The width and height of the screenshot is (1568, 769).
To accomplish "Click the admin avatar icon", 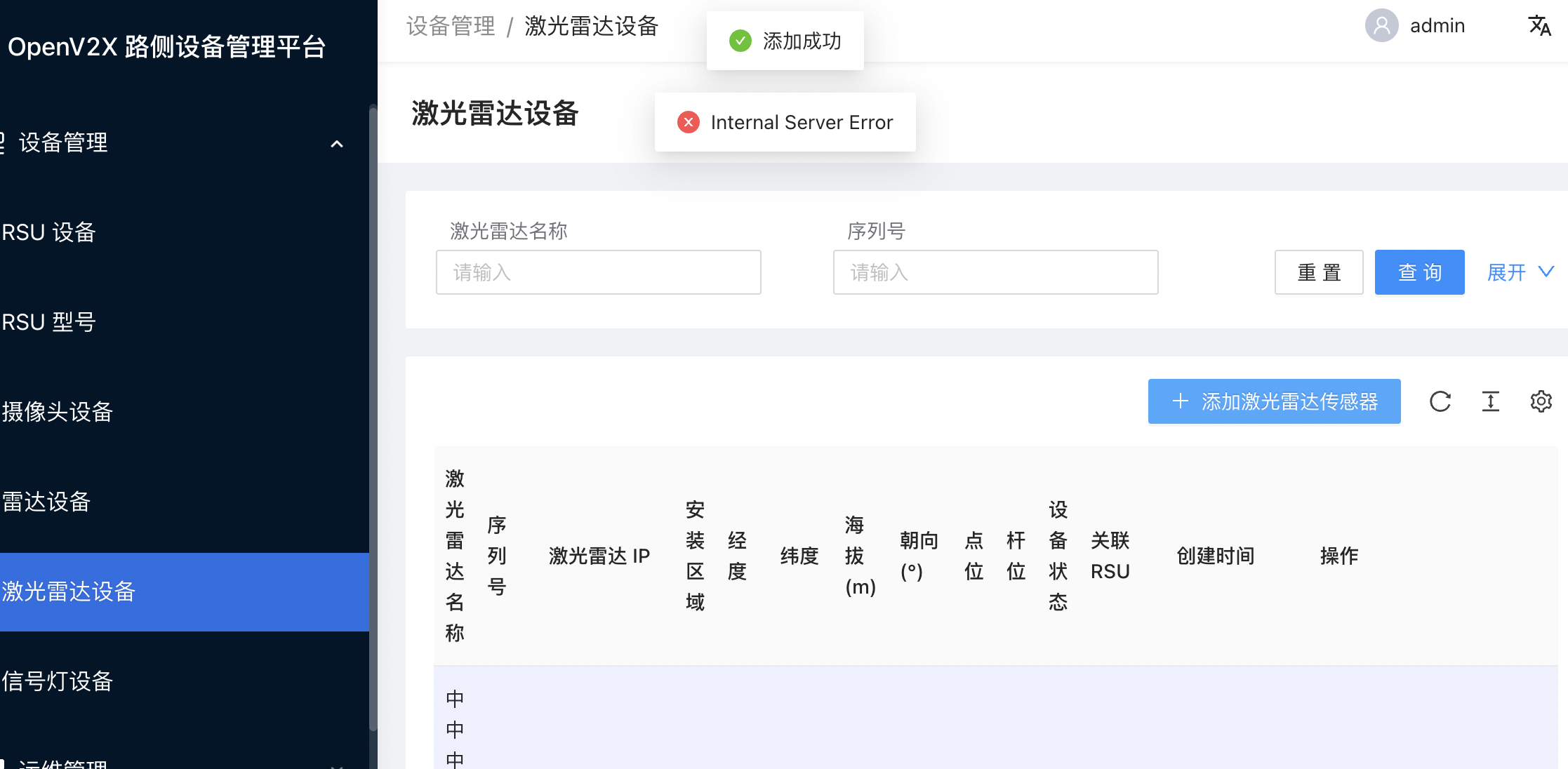I will [1381, 25].
